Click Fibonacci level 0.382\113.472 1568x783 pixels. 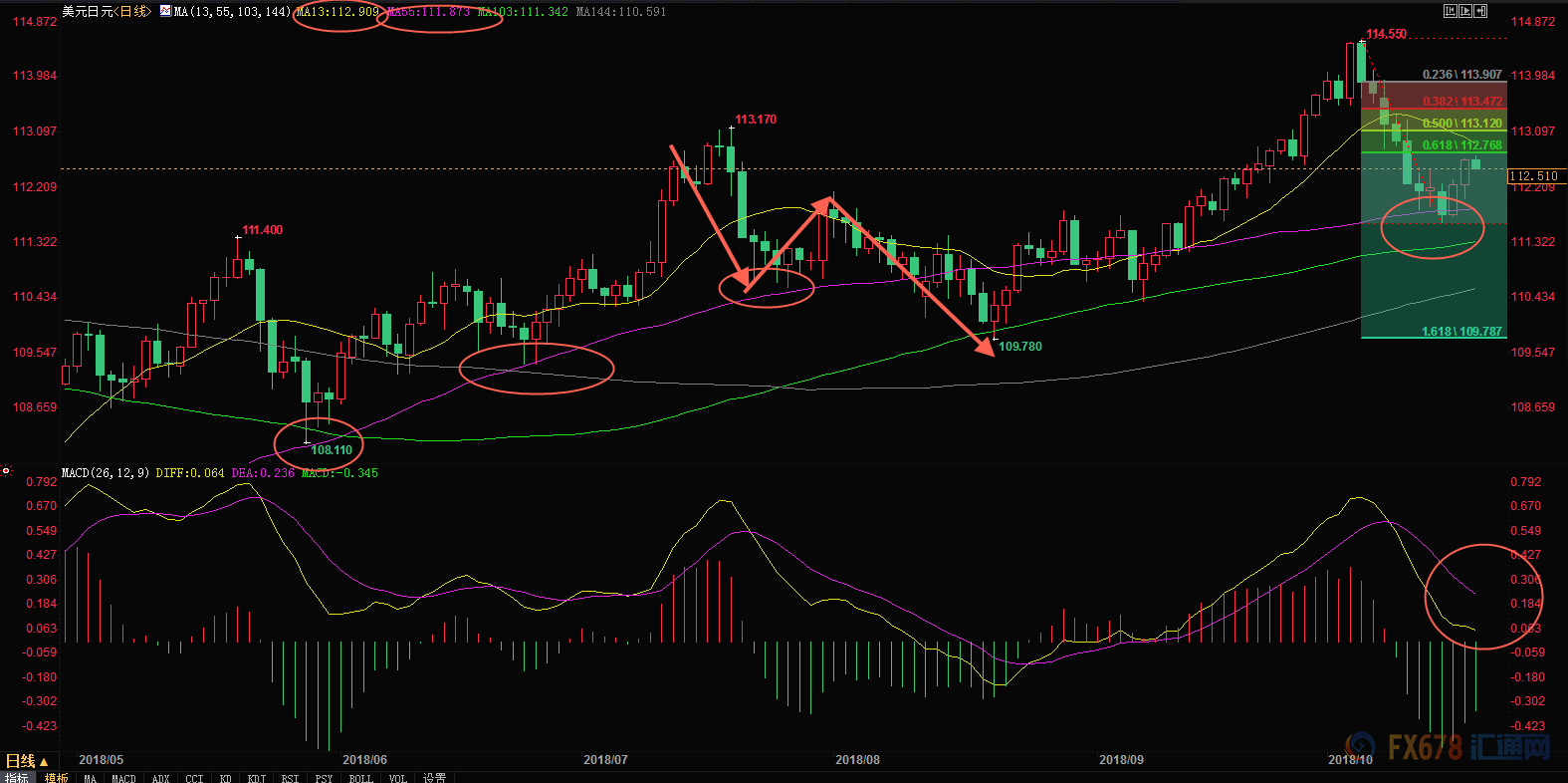tap(1462, 102)
